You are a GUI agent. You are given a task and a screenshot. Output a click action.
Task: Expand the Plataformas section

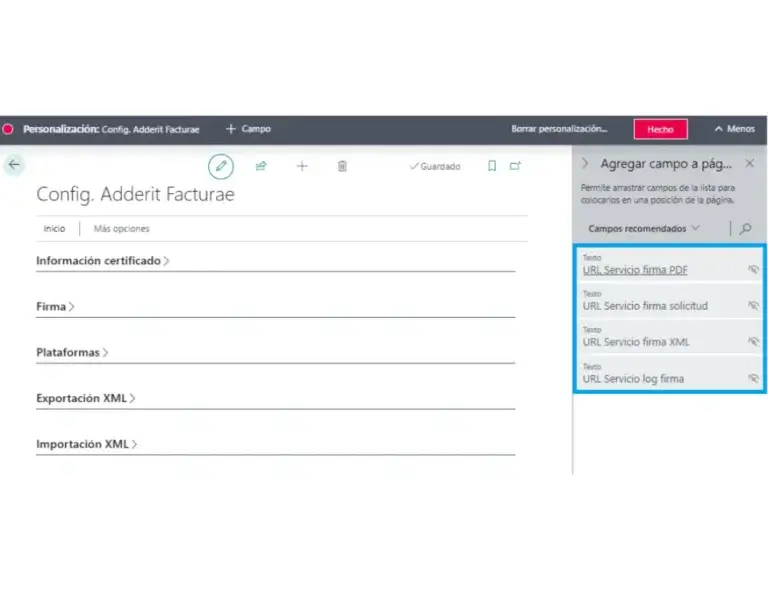(72, 352)
